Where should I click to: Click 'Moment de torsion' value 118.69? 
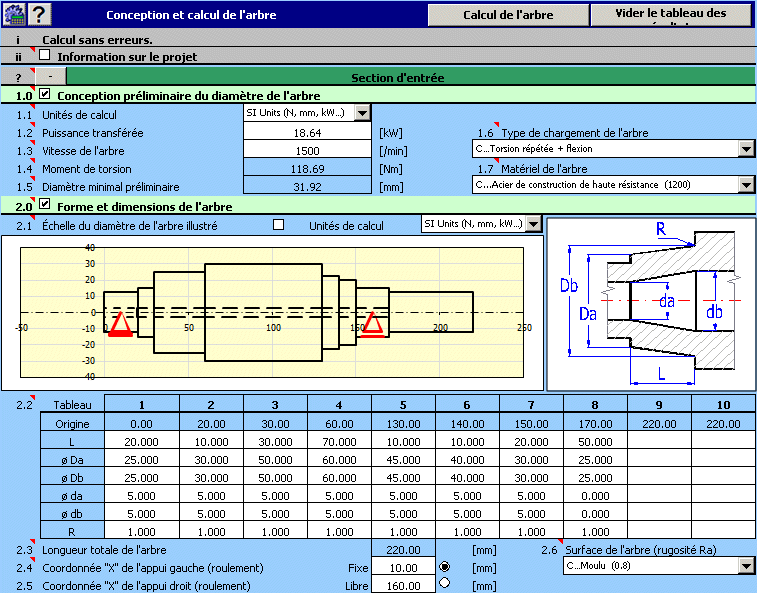pos(307,169)
